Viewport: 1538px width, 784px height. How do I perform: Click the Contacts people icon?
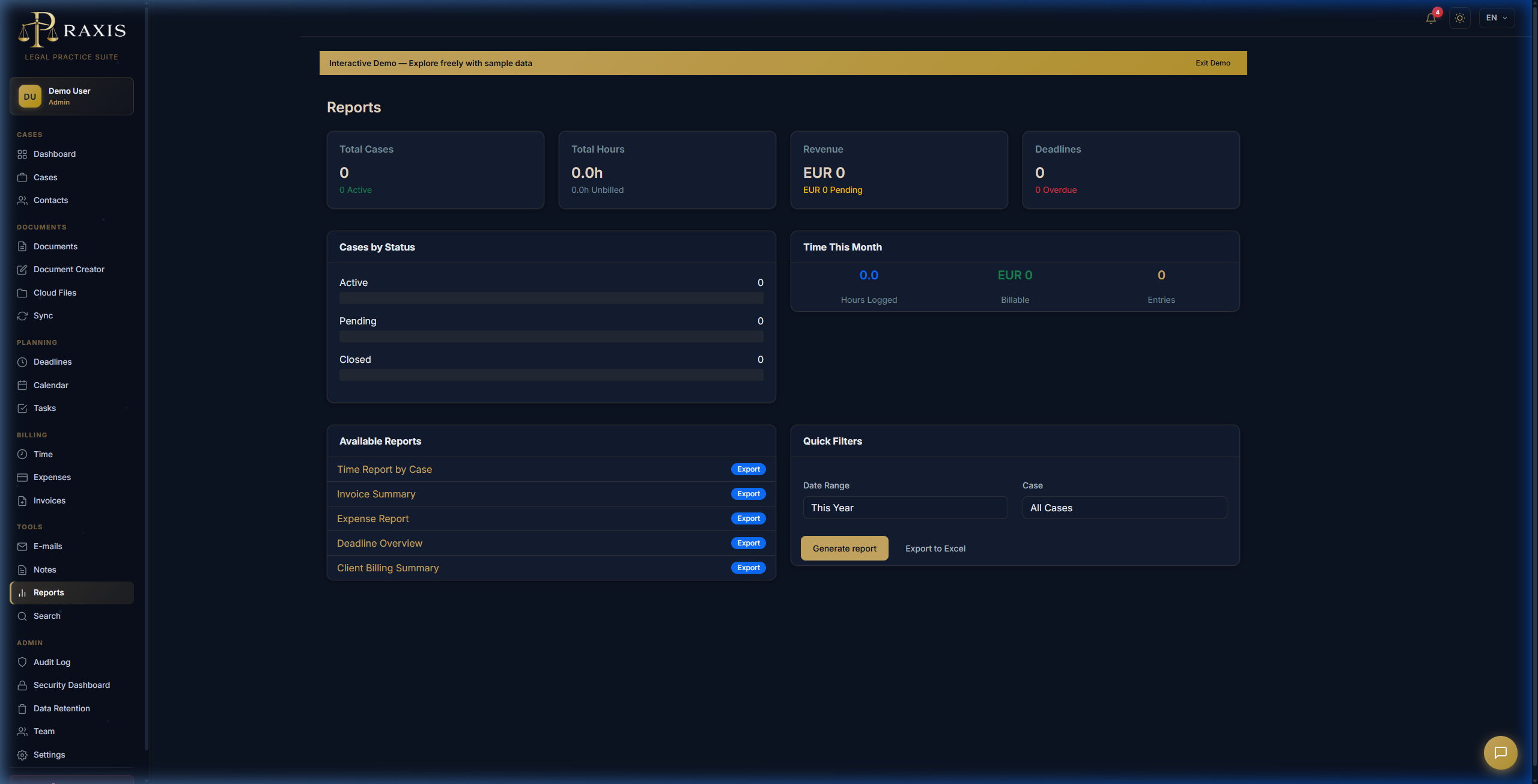click(x=22, y=201)
